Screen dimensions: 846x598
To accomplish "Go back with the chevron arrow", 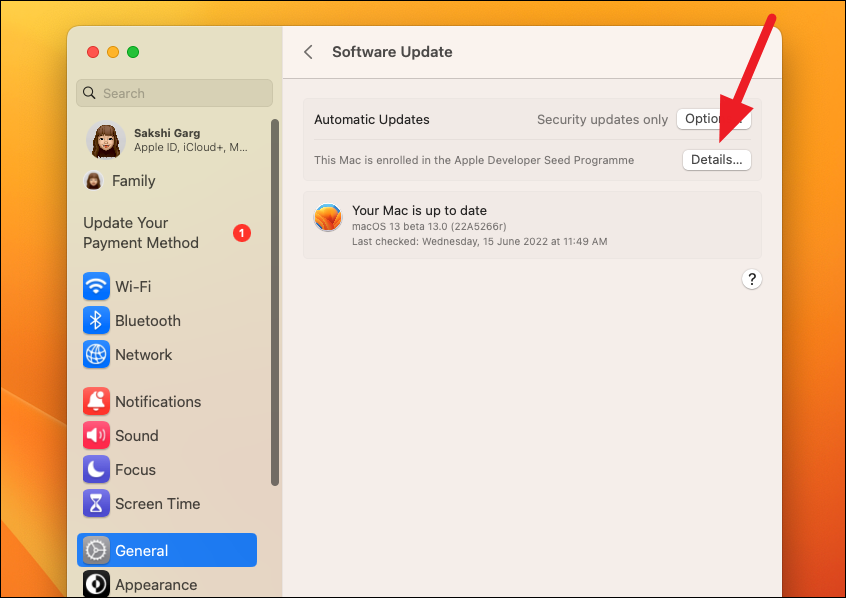I will 308,52.
